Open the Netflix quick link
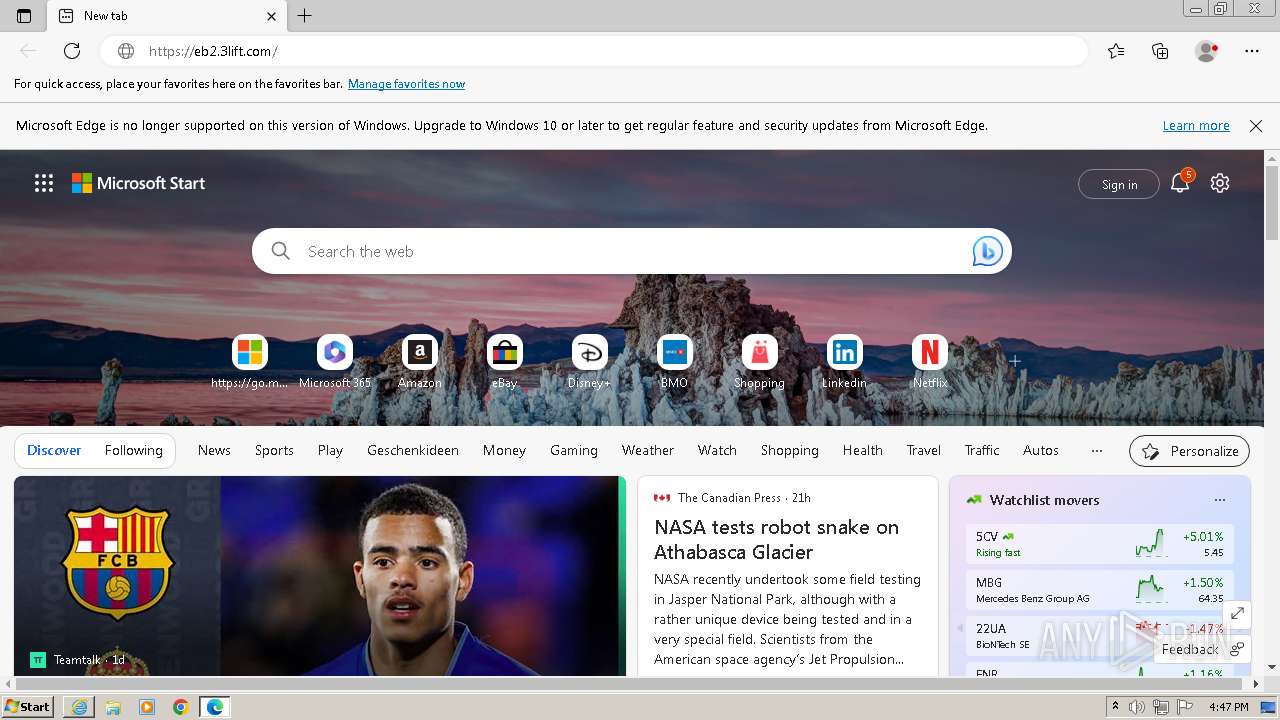Image resolution: width=1280 pixels, height=720 pixels. (930, 362)
